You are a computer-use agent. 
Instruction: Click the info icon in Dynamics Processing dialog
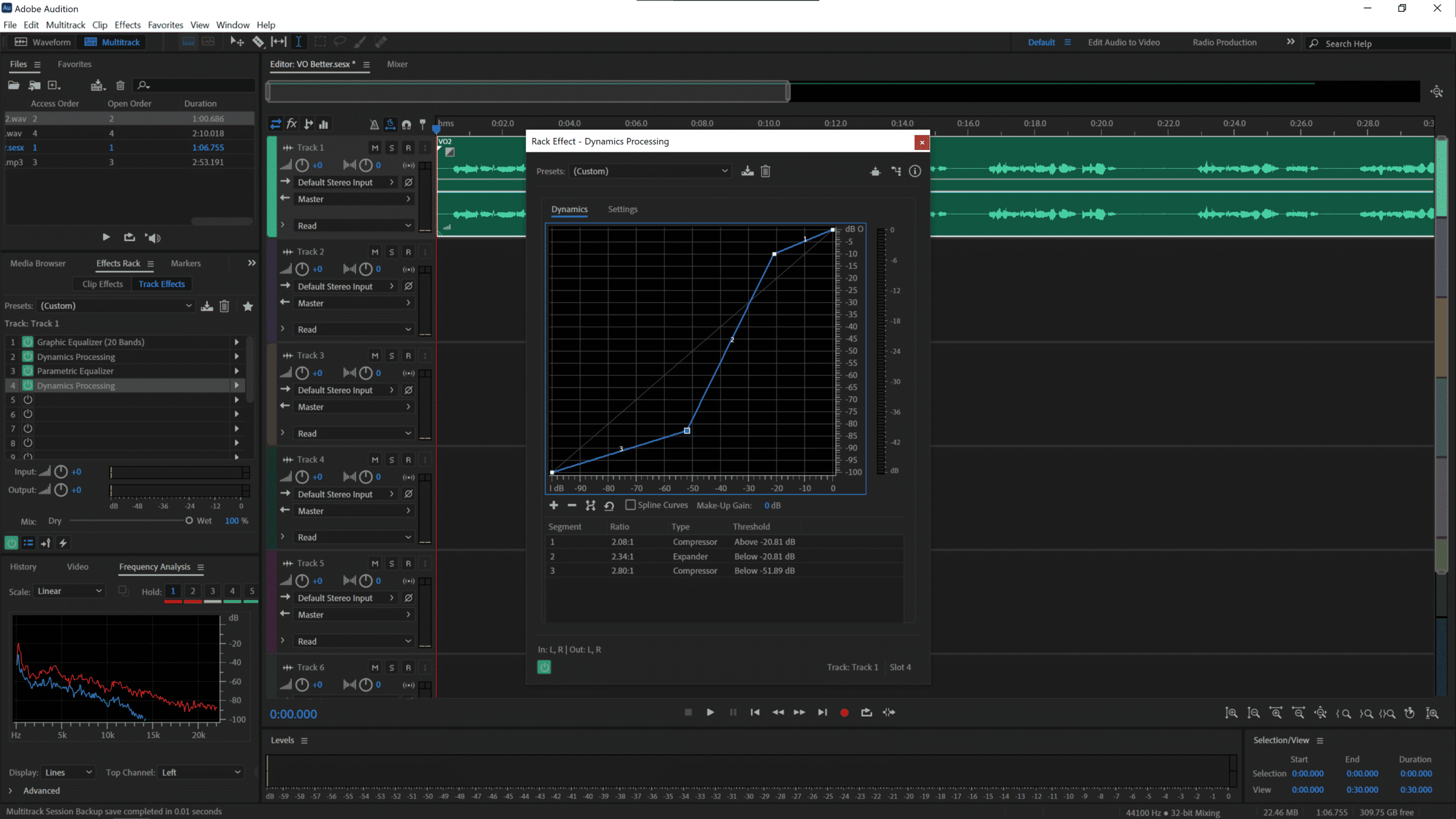(915, 171)
